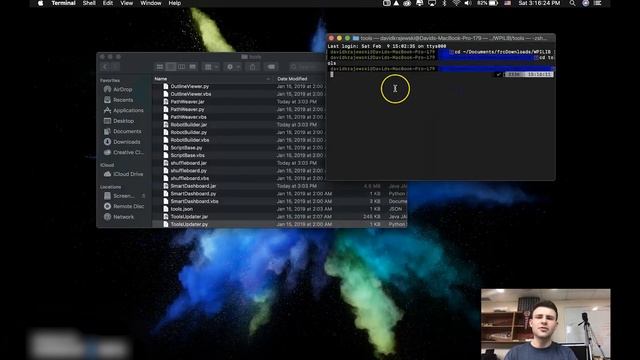Select the Screen... location in sidebar
Screen dimensions: 640x360
123,196
